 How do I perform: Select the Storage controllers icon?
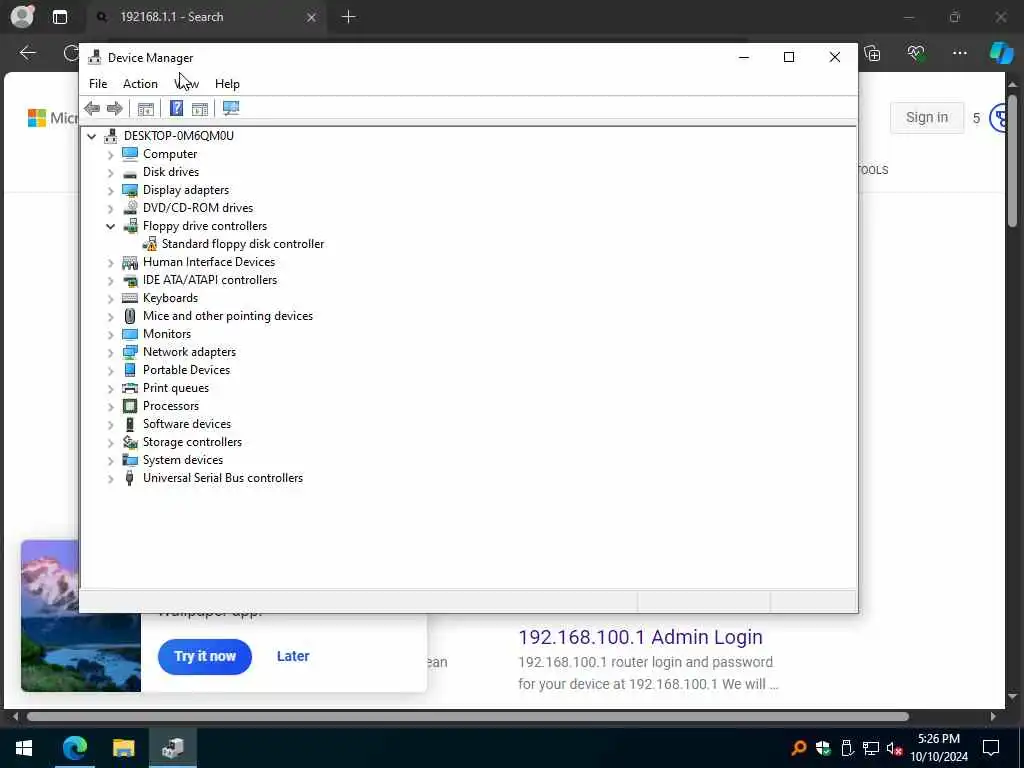point(130,442)
